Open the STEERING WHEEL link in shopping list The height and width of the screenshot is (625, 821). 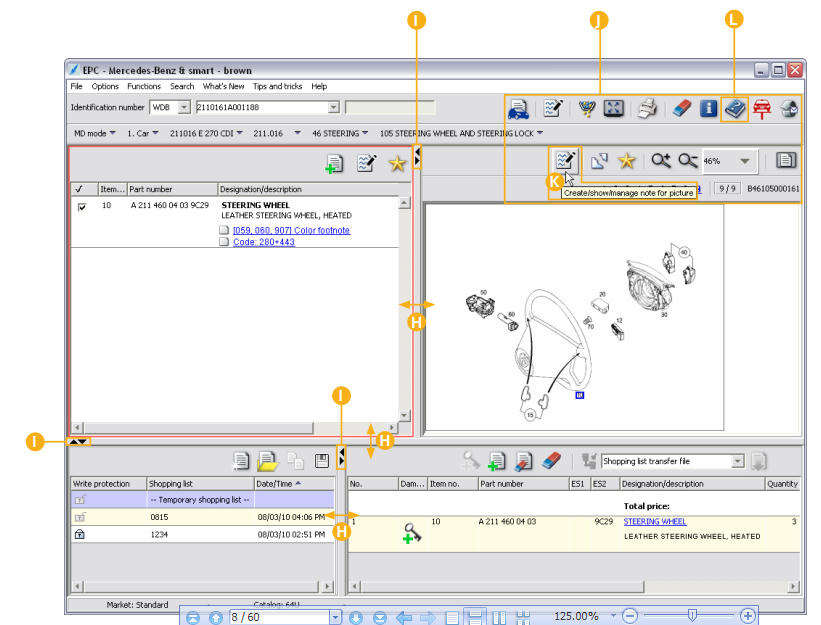click(654, 521)
